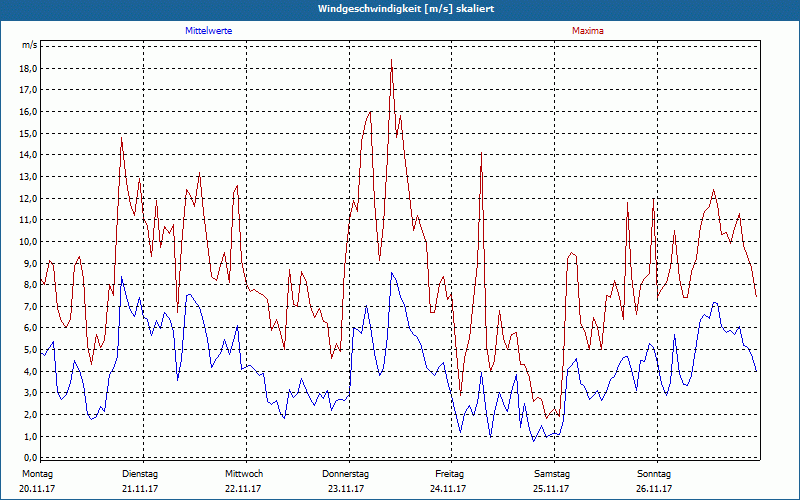Click the Dienstag day label
The height and width of the screenshot is (500, 800).
click(140, 474)
